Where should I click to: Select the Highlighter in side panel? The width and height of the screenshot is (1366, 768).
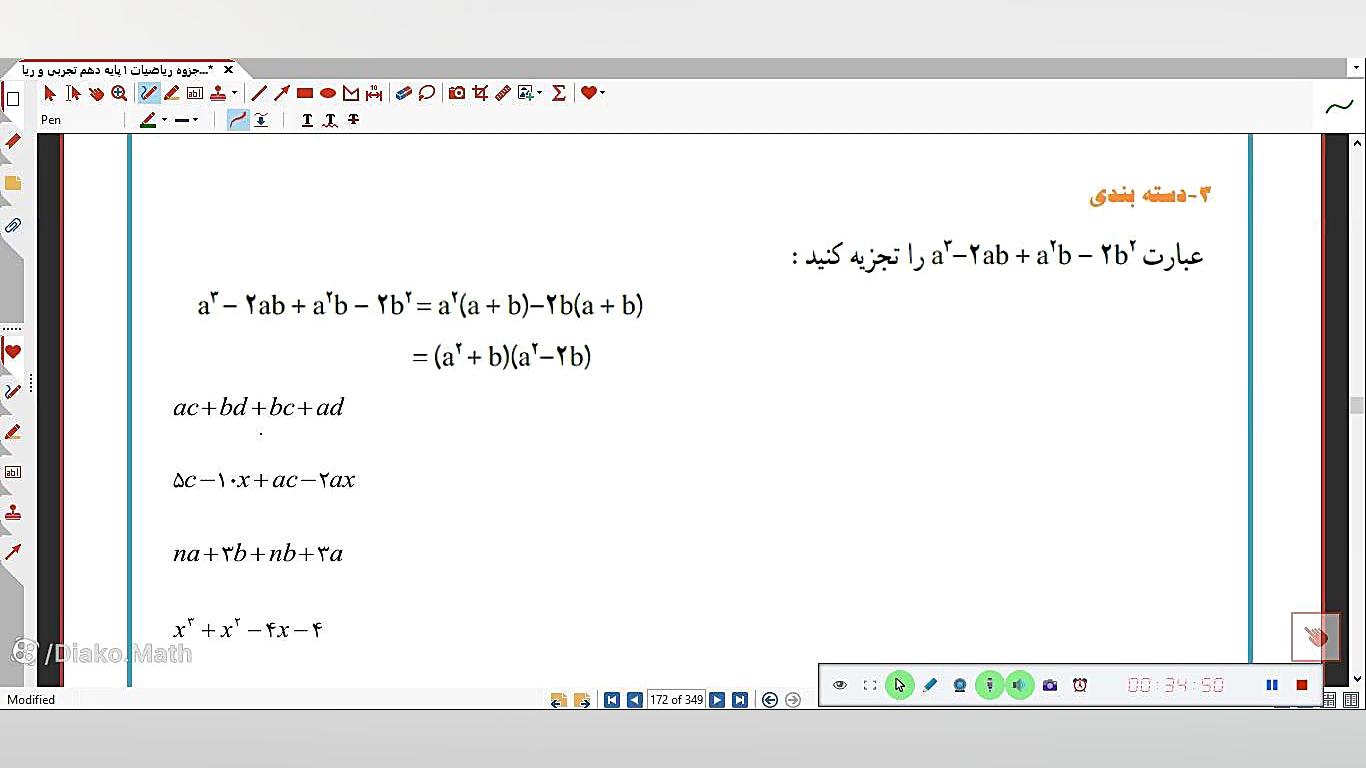tap(12, 432)
